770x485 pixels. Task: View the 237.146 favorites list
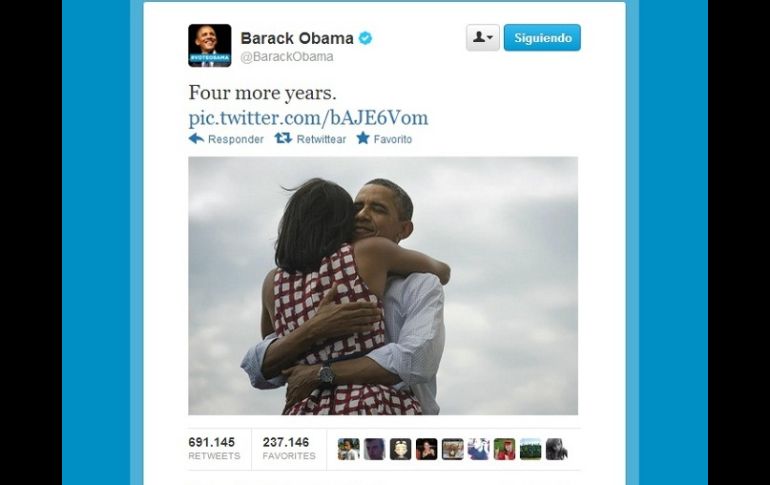point(289,449)
